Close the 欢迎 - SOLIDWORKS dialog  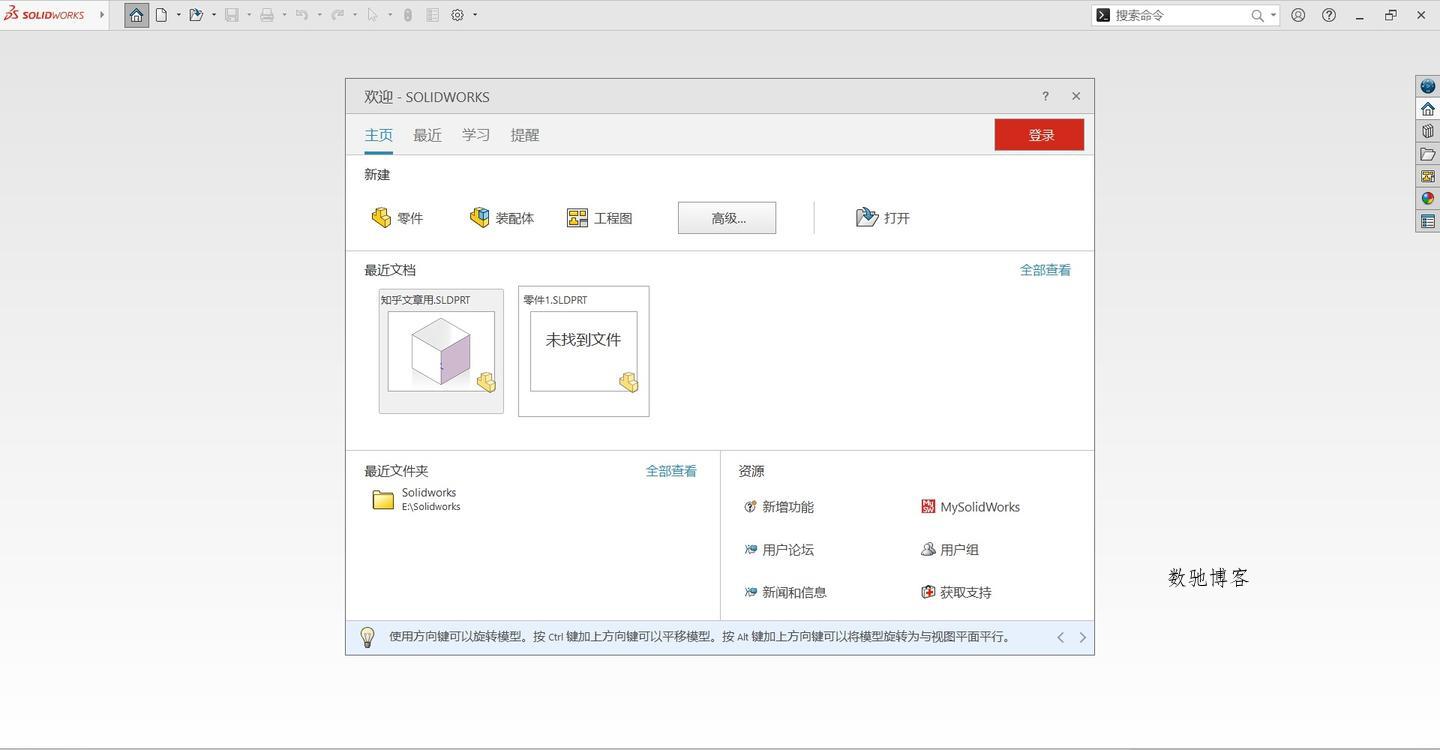pyautogui.click(x=1076, y=96)
